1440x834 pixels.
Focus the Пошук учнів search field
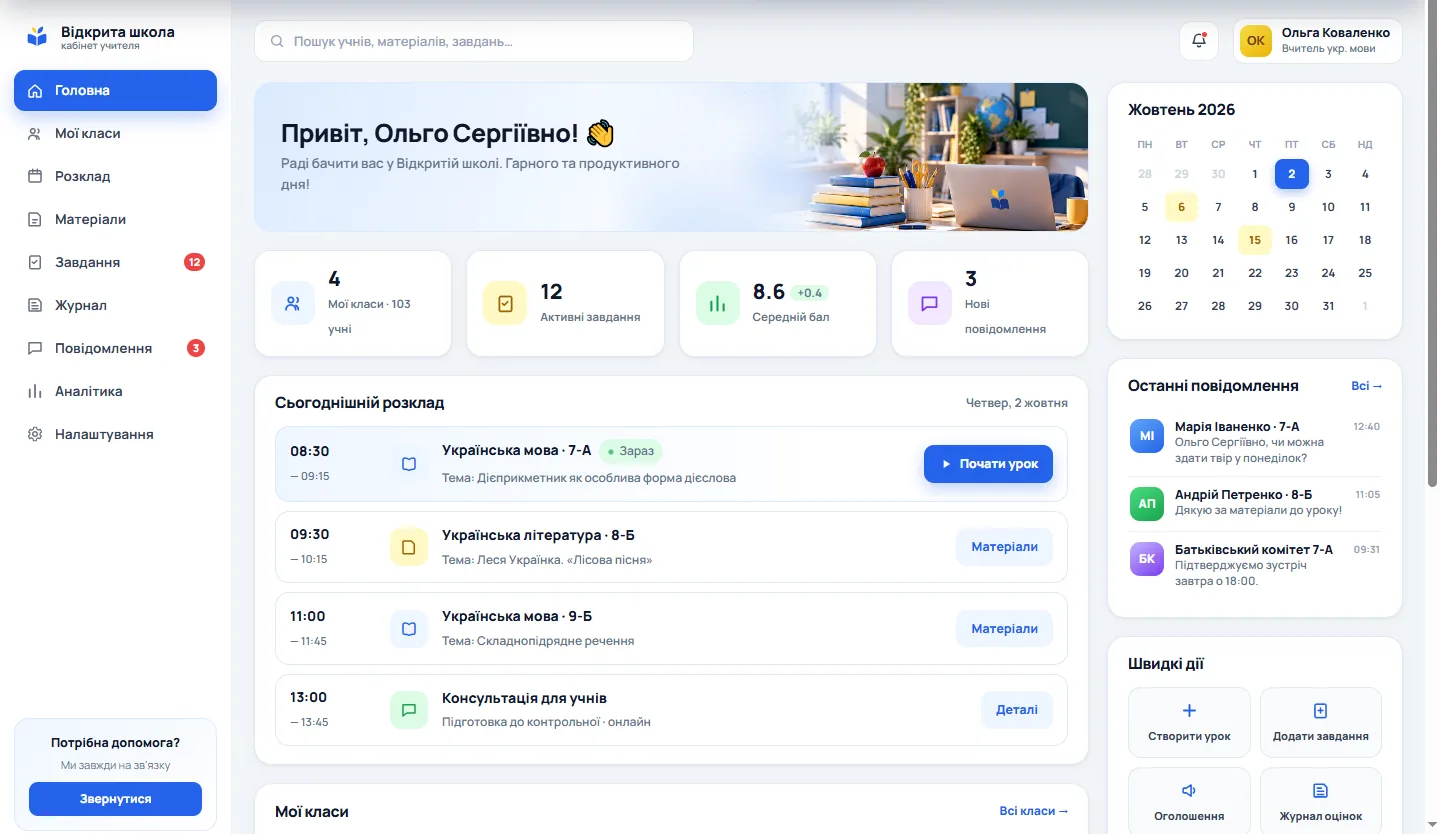(474, 42)
